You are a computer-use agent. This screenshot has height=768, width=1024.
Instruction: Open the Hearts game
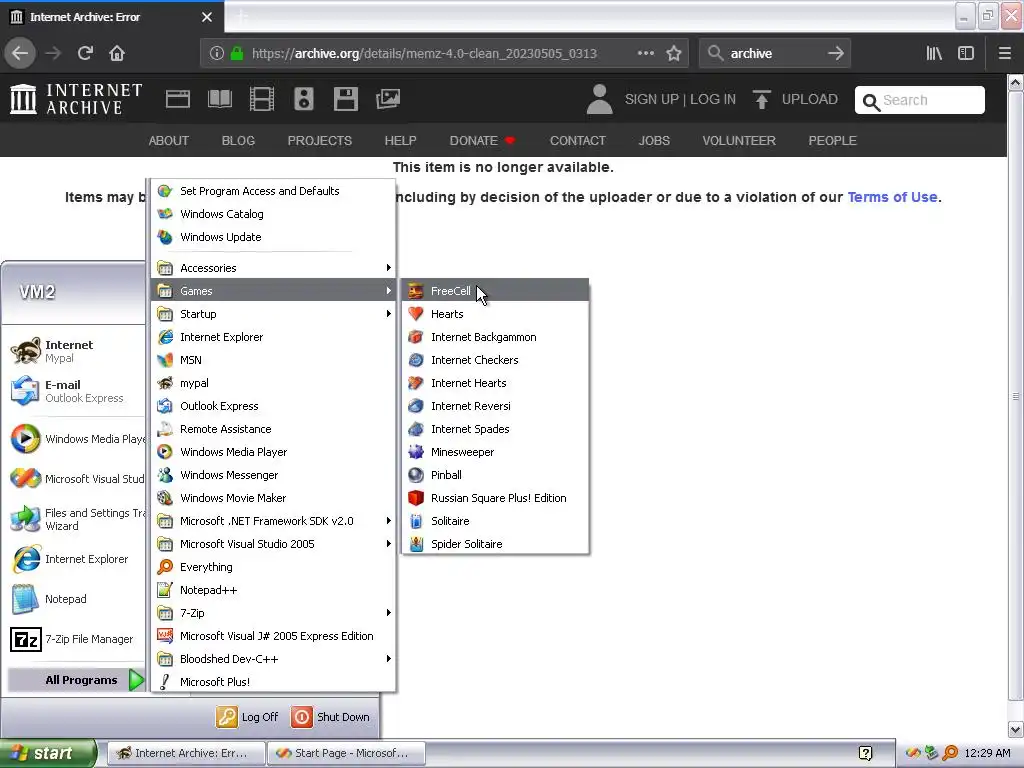pyautogui.click(x=495, y=314)
